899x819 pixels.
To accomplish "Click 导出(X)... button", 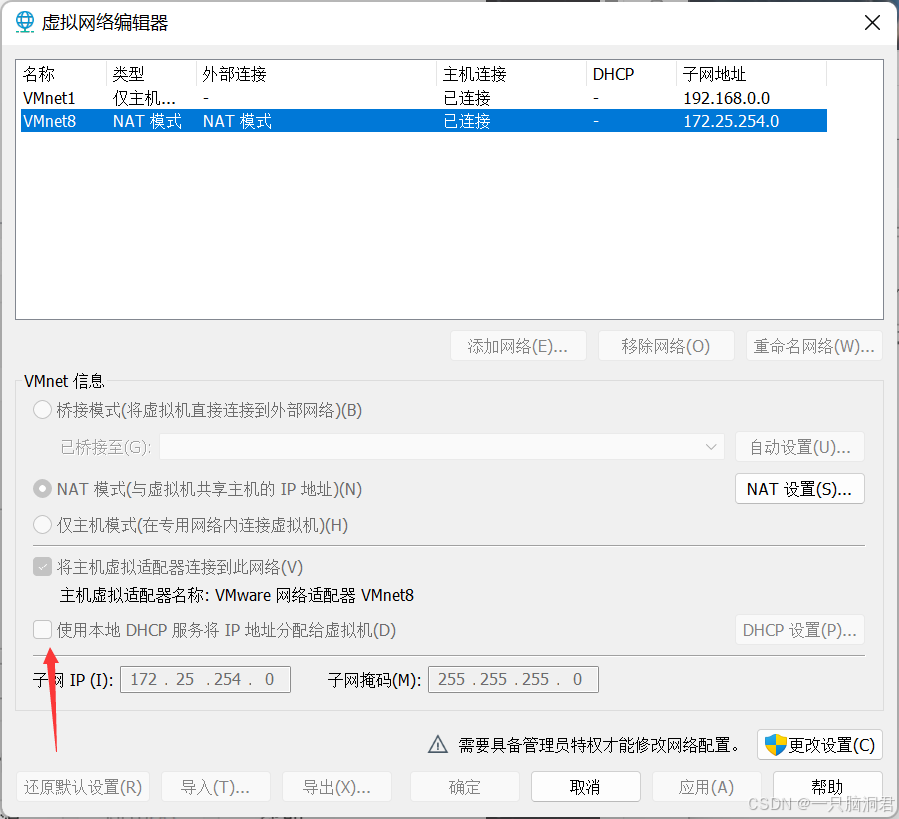I will coord(337,787).
